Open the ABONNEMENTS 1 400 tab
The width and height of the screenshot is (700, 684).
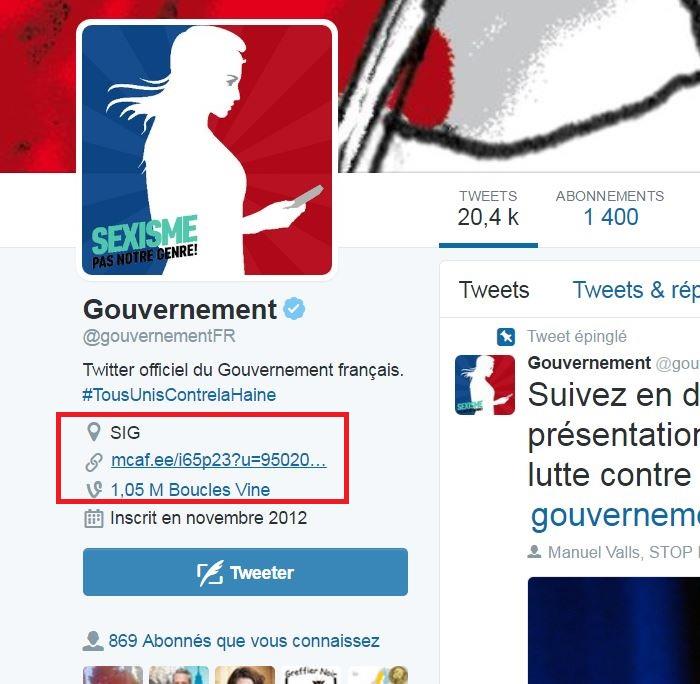(x=610, y=209)
